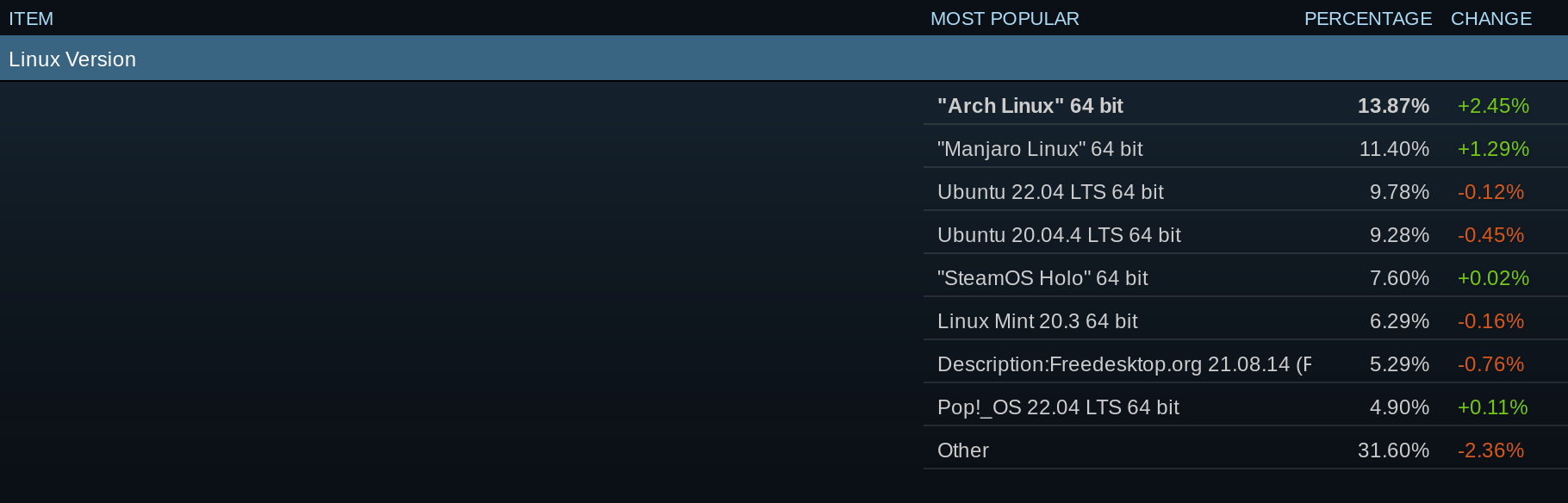Click the 4.90% percentage value
The width and height of the screenshot is (1568, 503).
1399,407
